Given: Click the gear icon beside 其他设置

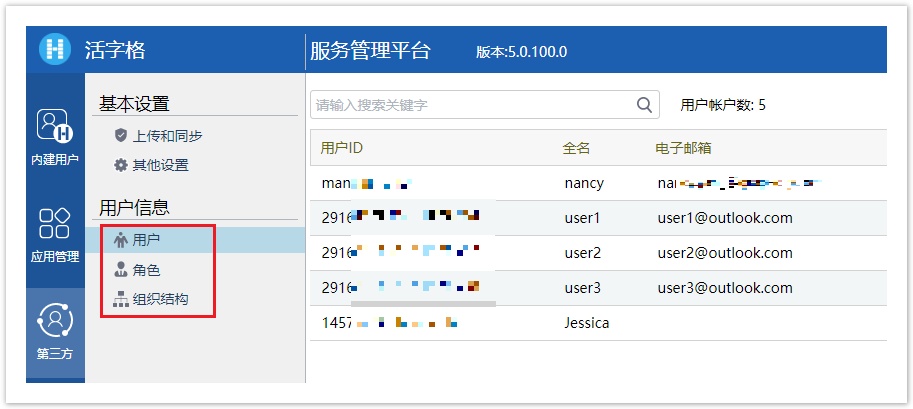Looking at the screenshot, I should coord(121,165).
